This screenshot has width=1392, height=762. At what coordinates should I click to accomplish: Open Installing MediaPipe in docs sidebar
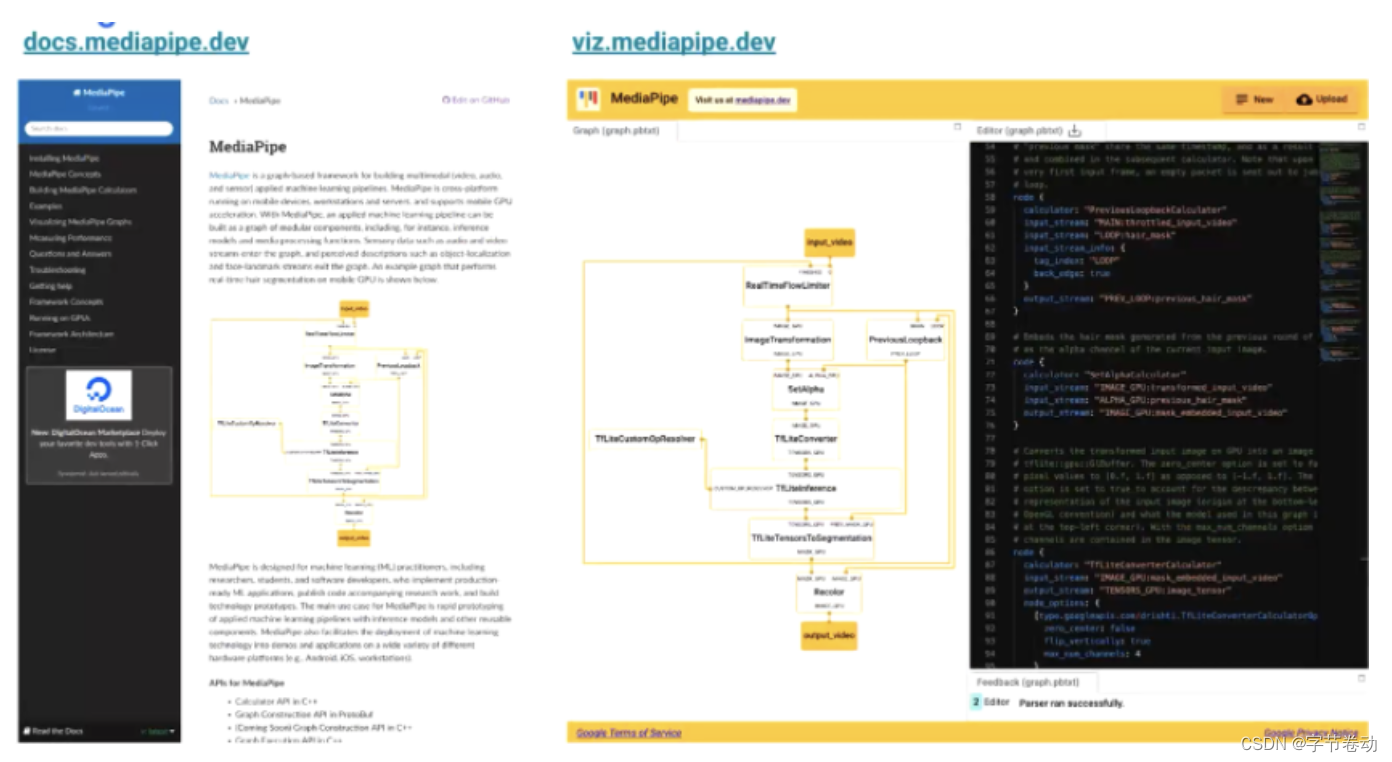[x=64, y=158]
